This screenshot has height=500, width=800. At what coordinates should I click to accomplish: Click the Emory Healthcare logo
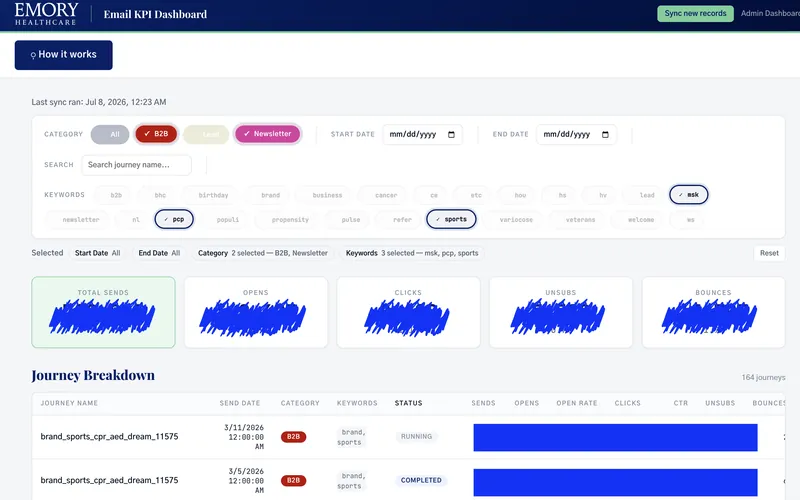(46, 14)
